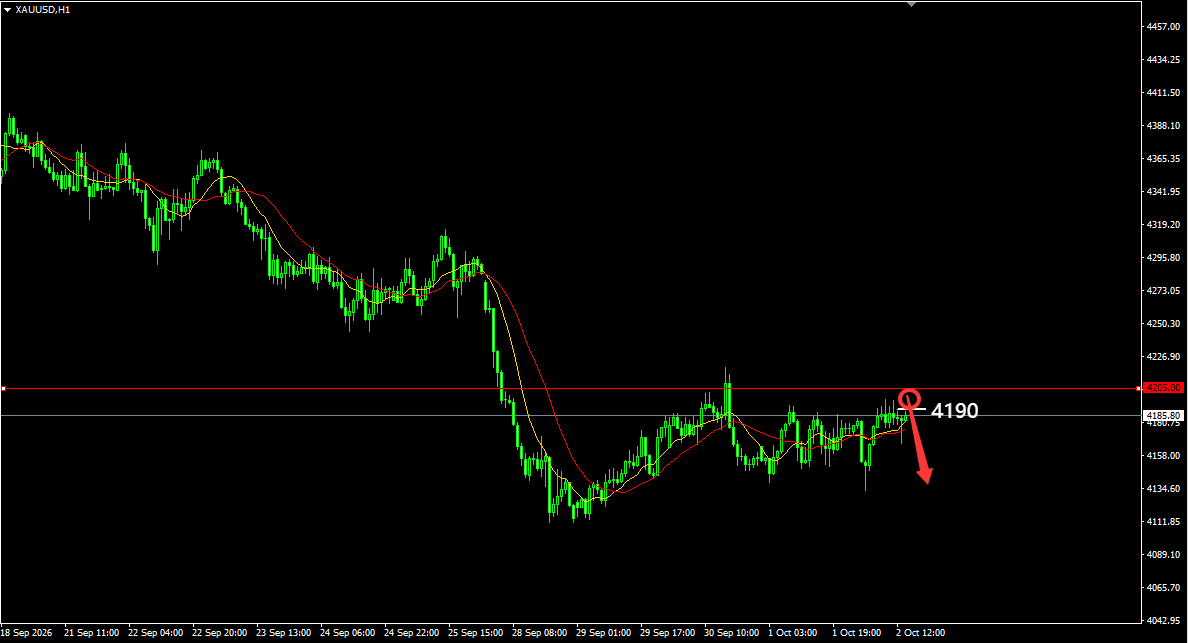Click the 4134.60 price scale value

[x=1163, y=488]
